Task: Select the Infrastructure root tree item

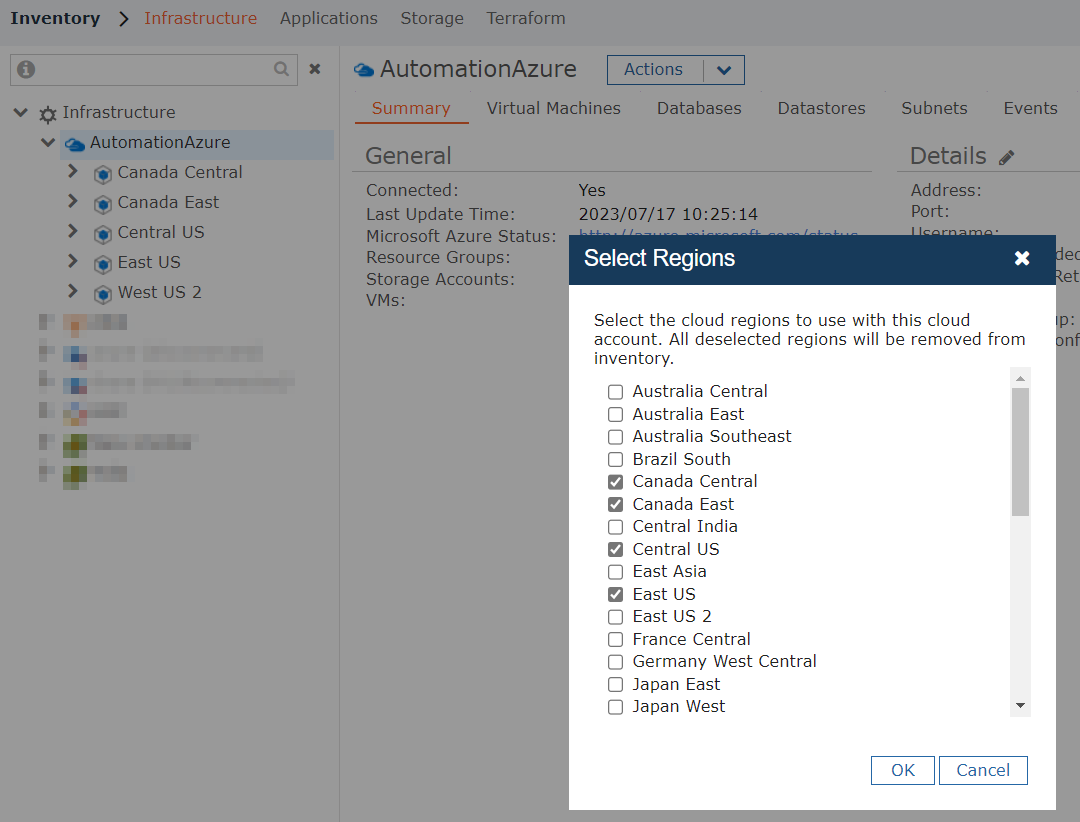Action: point(118,113)
